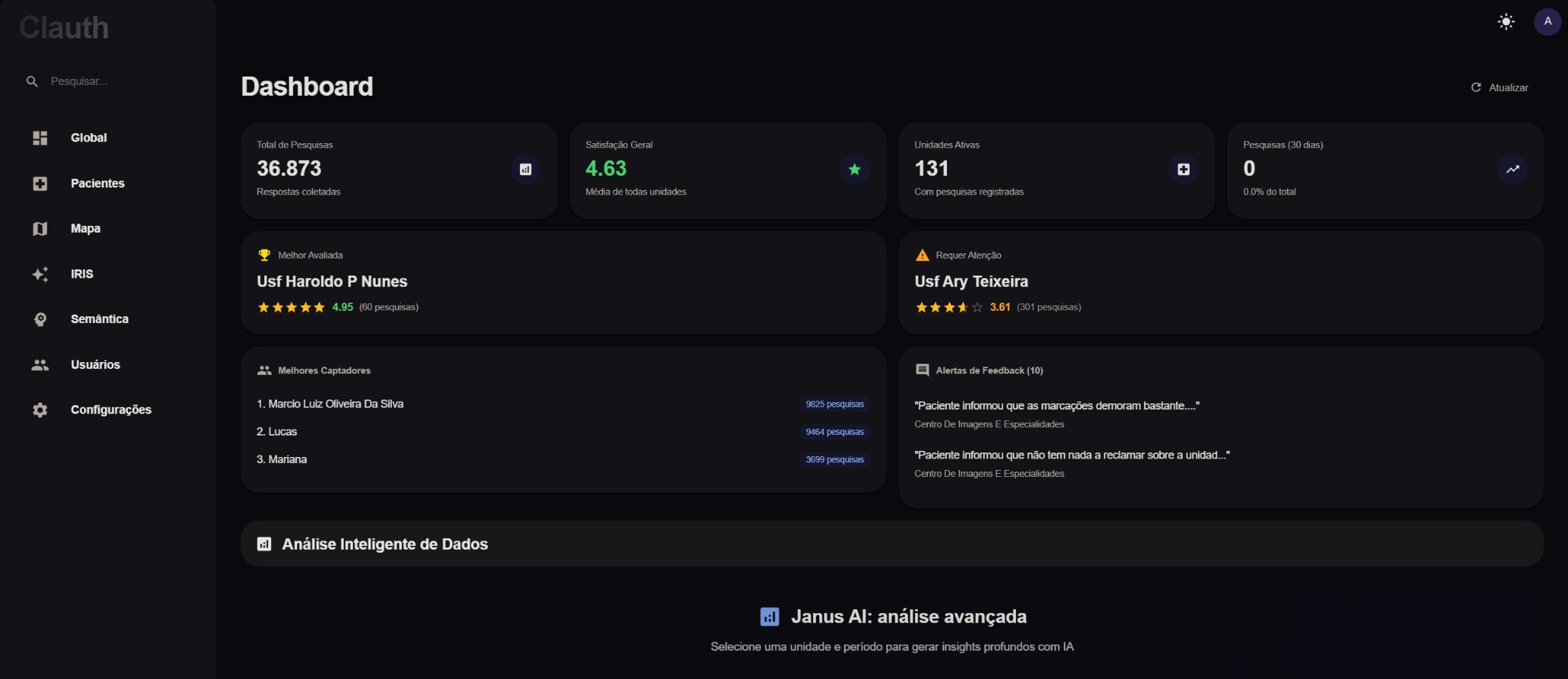This screenshot has width=1568, height=679.
Task: Click the star icon on Satisfação Geral card
Action: (x=854, y=168)
